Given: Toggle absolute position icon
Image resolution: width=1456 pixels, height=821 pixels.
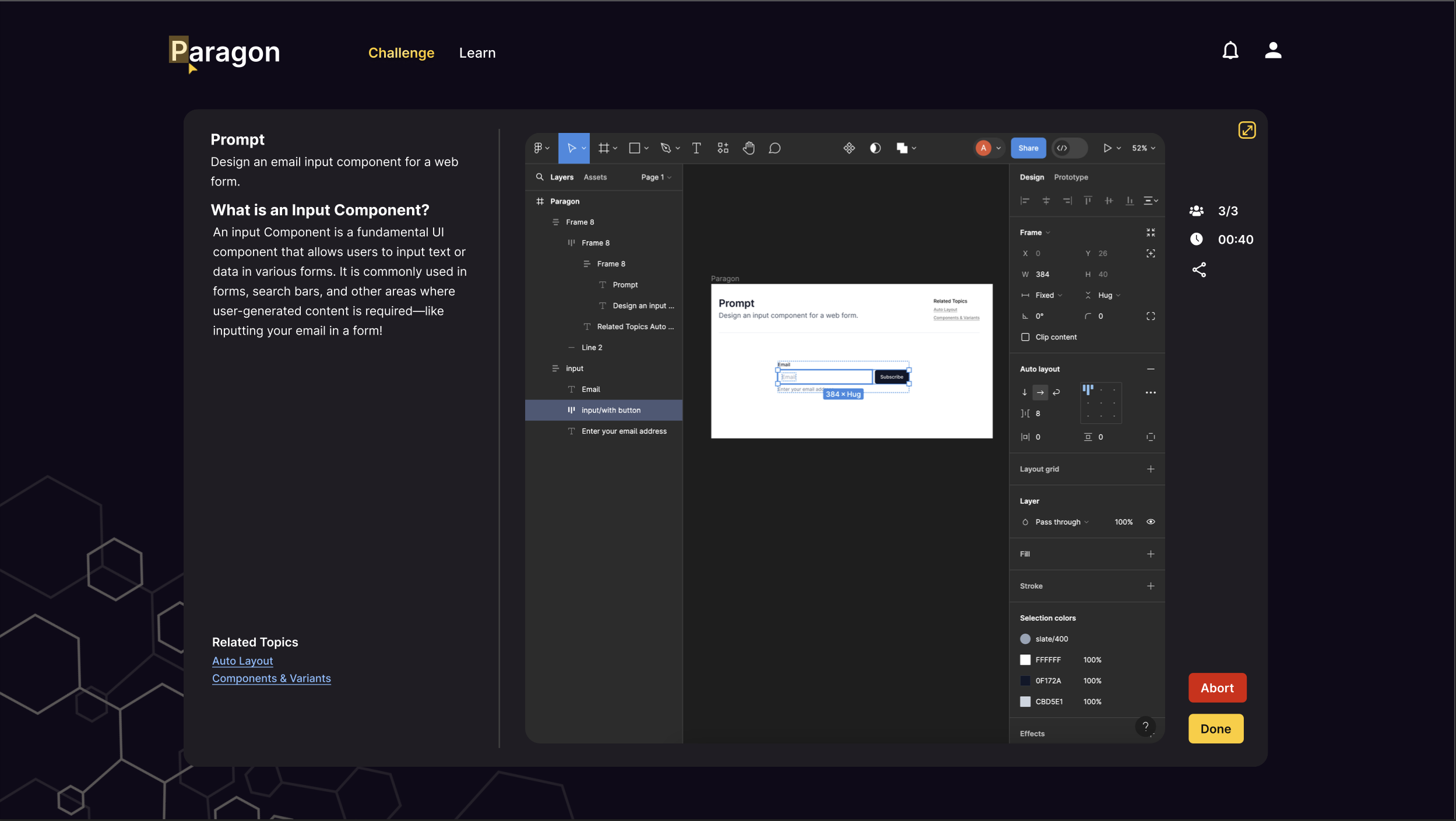Looking at the screenshot, I should [1151, 254].
